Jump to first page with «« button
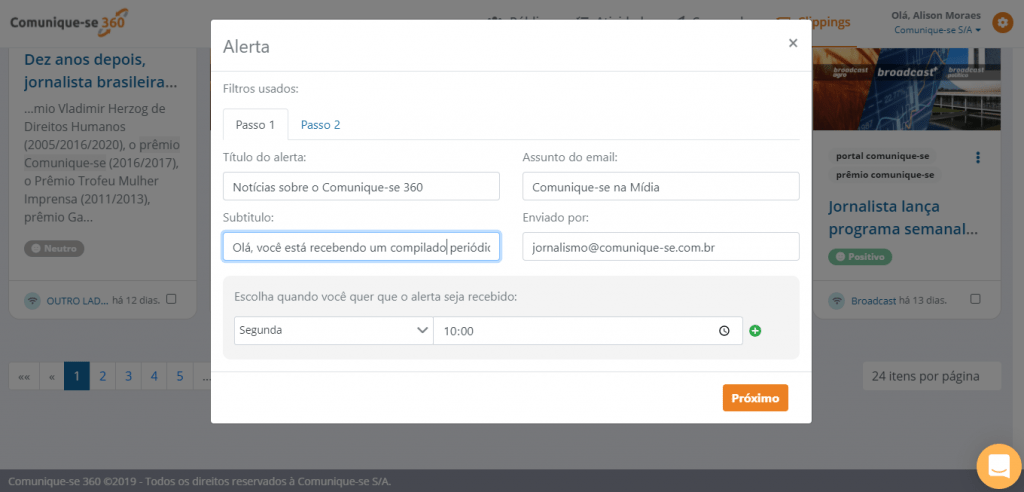This screenshot has width=1024, height=492. 24,376
